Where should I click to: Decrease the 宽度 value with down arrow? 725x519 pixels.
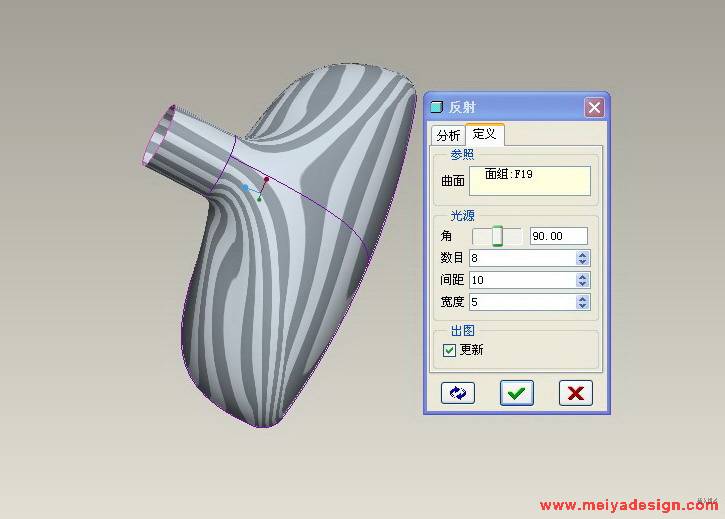pos(583,306)
